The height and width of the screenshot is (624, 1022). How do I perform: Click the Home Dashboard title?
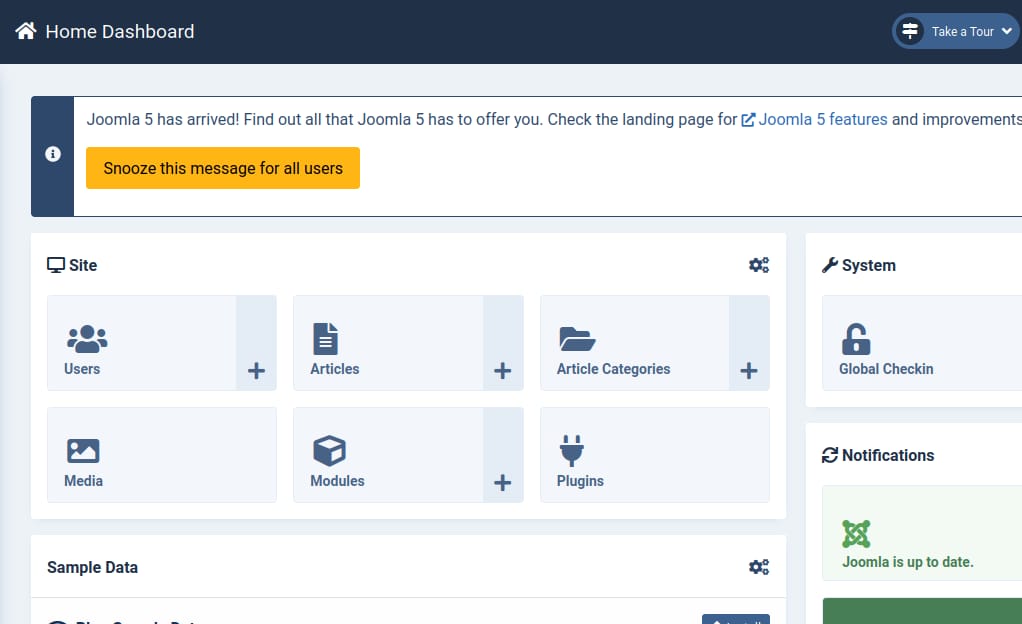tap(120, 31)
